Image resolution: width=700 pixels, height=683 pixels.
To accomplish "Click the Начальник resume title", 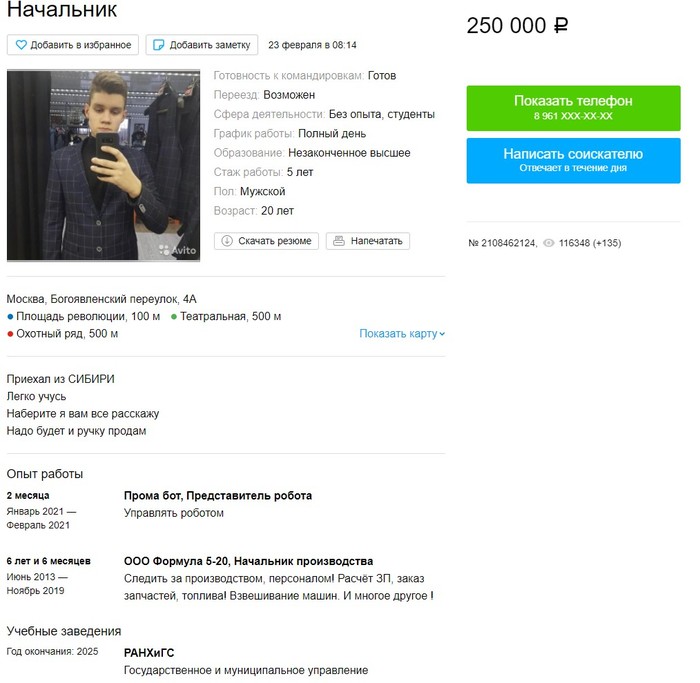I will [x=62, y=10].
